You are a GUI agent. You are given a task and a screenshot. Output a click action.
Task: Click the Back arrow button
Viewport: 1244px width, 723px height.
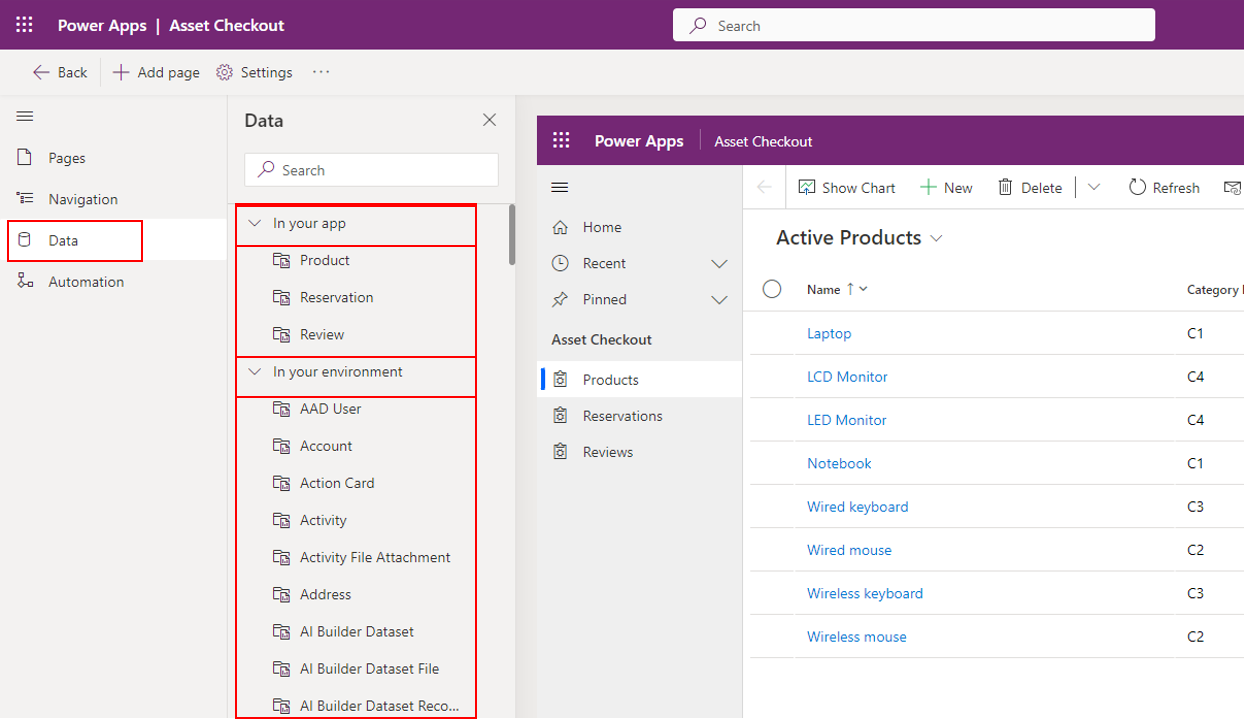(60, 72)
